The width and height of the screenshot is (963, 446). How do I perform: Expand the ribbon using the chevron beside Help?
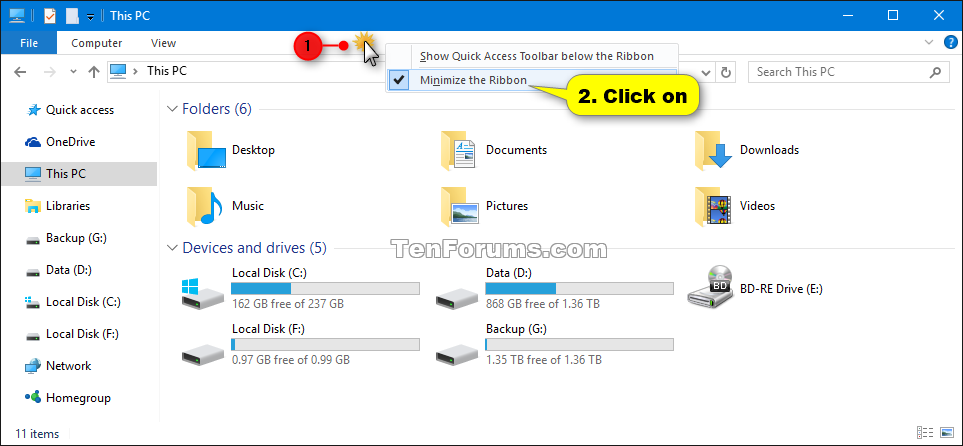929,42
